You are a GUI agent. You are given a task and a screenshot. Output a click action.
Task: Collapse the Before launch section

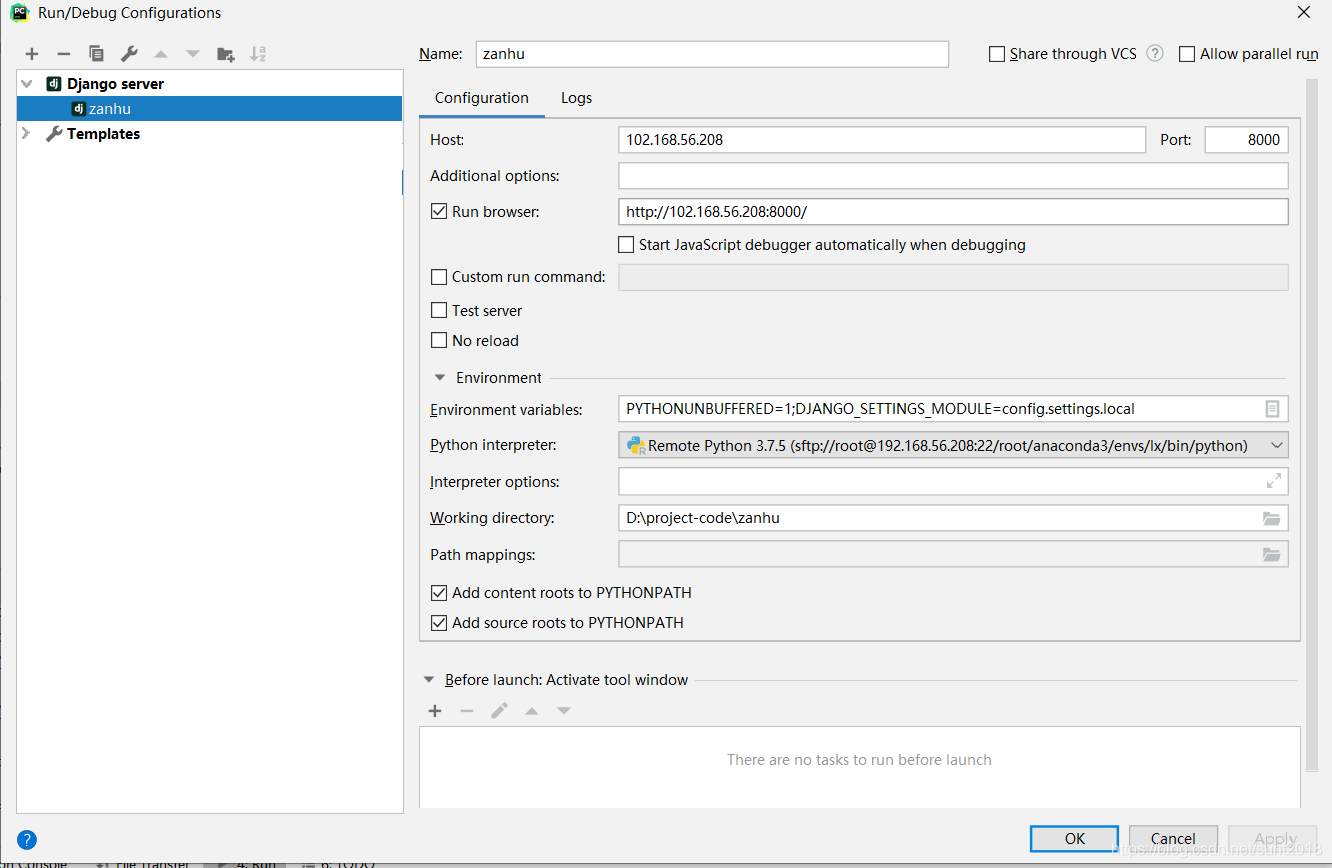click(x=429, y=680)
